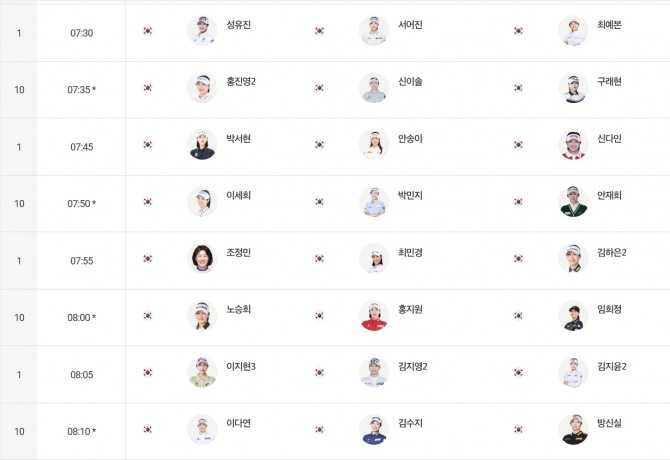
Task: Click the Korean flag beside 이지현3
Action: [x=148, y=373]
